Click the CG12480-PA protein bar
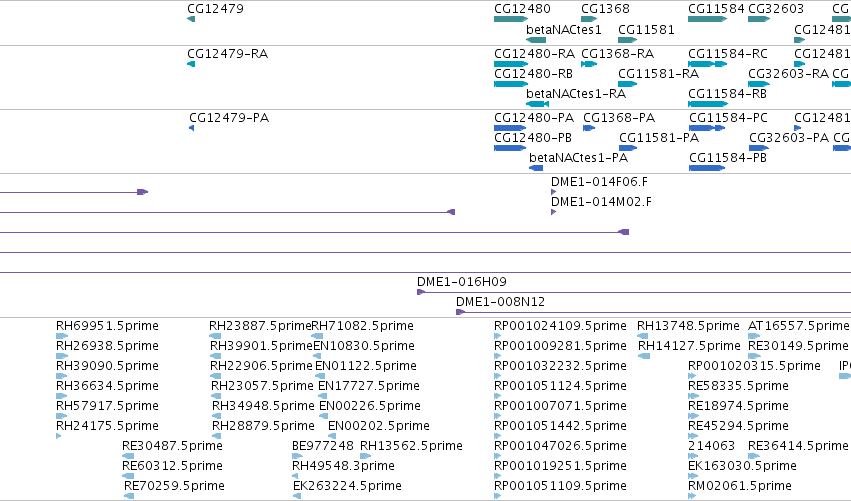The height and width of the screenshot is (501, 851). click(510, 129)
